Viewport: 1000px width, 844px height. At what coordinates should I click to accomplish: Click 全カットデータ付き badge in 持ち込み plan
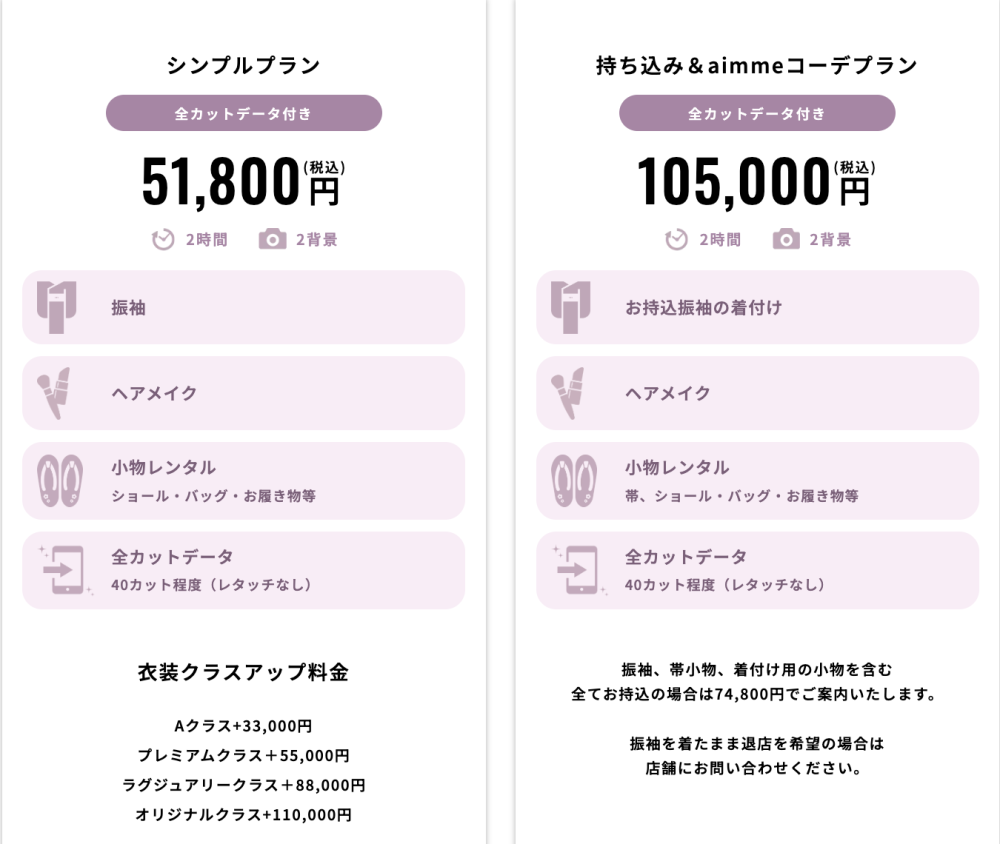[757, 113]
